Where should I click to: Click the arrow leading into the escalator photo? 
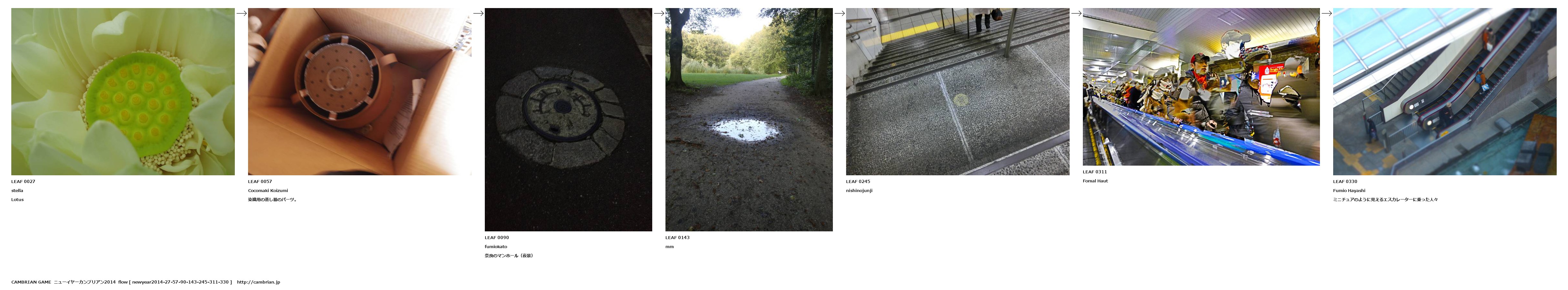point(1326,14)
